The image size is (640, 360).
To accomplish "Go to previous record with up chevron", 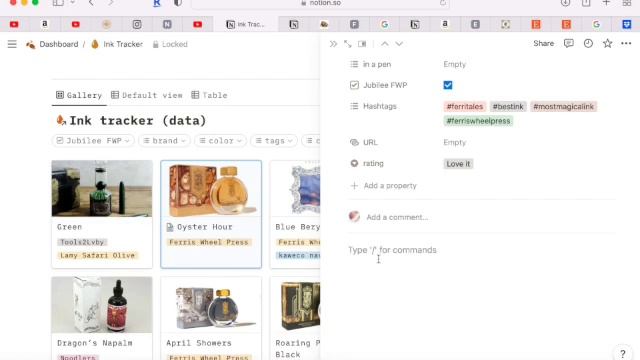I will [x=385, y=44].
